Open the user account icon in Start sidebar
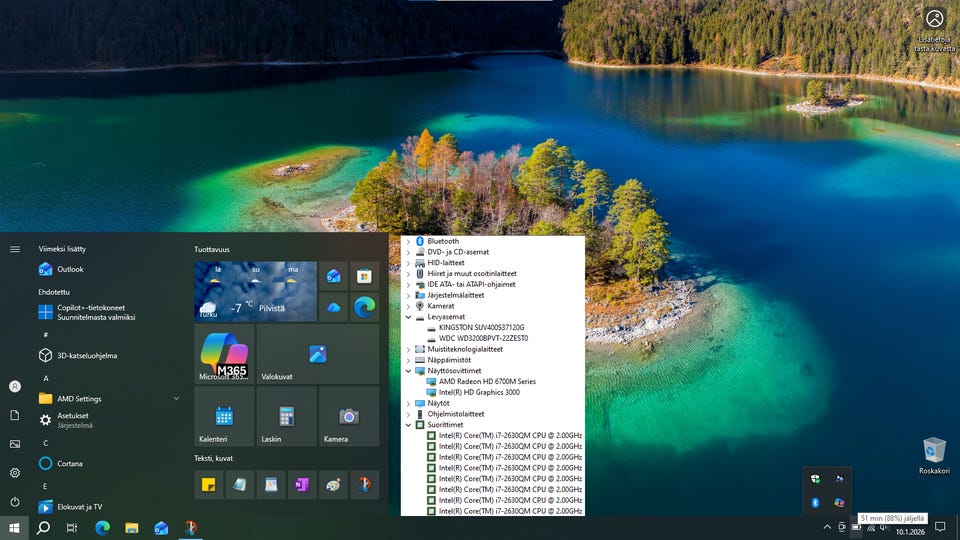Viewport: 960px width, 540px height. (x=15, y=386)
